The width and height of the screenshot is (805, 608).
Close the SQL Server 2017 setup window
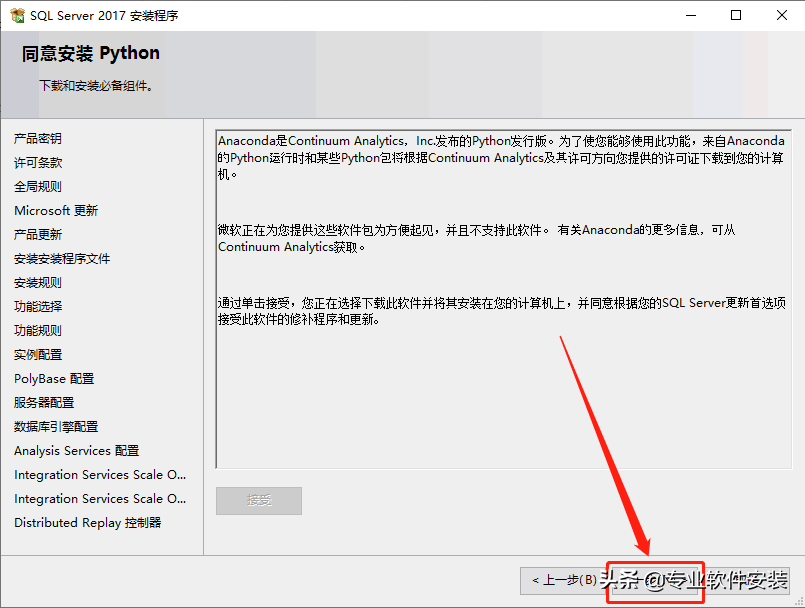point(783,16)
